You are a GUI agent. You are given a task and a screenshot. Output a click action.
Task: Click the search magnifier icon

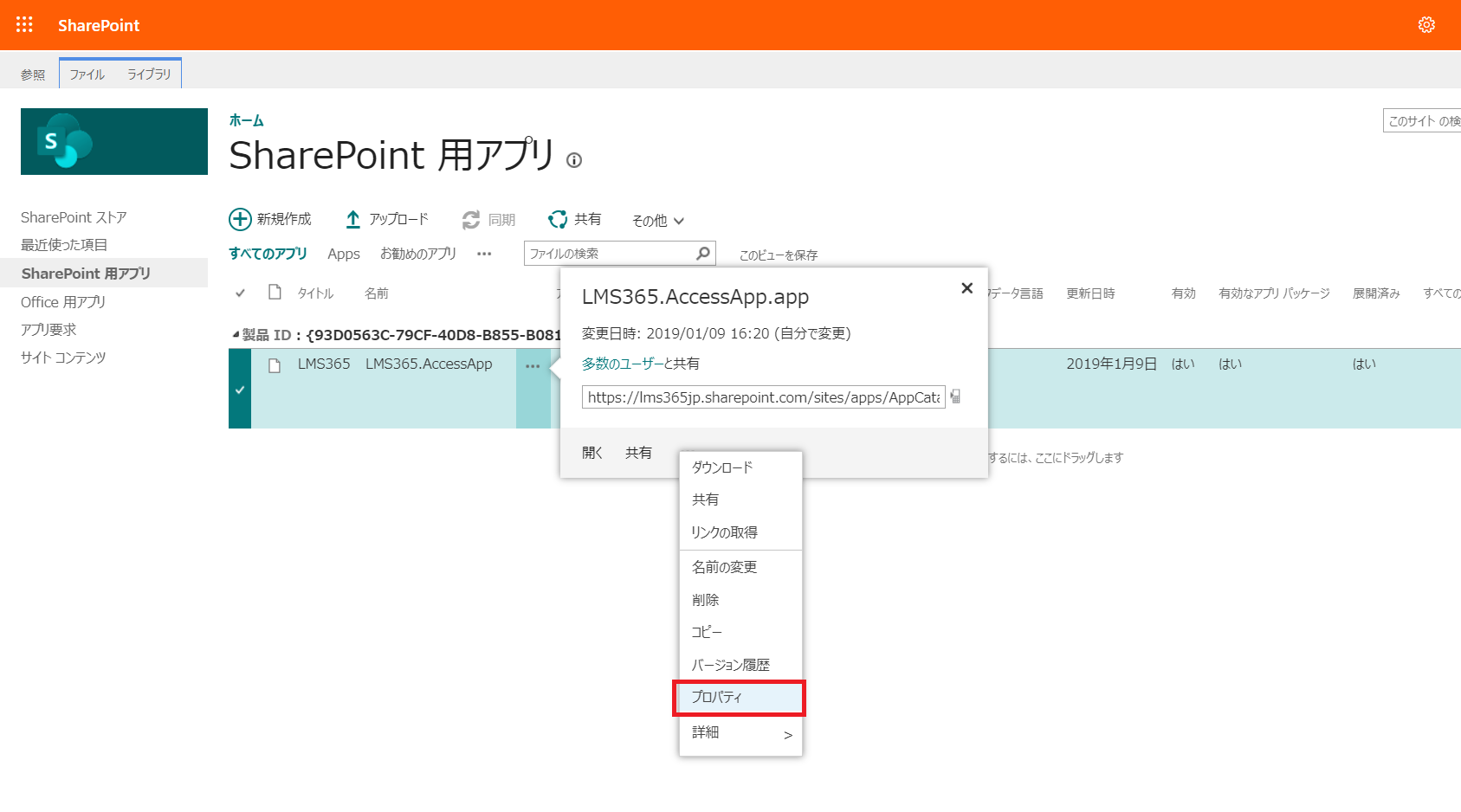tap(703, 253)
